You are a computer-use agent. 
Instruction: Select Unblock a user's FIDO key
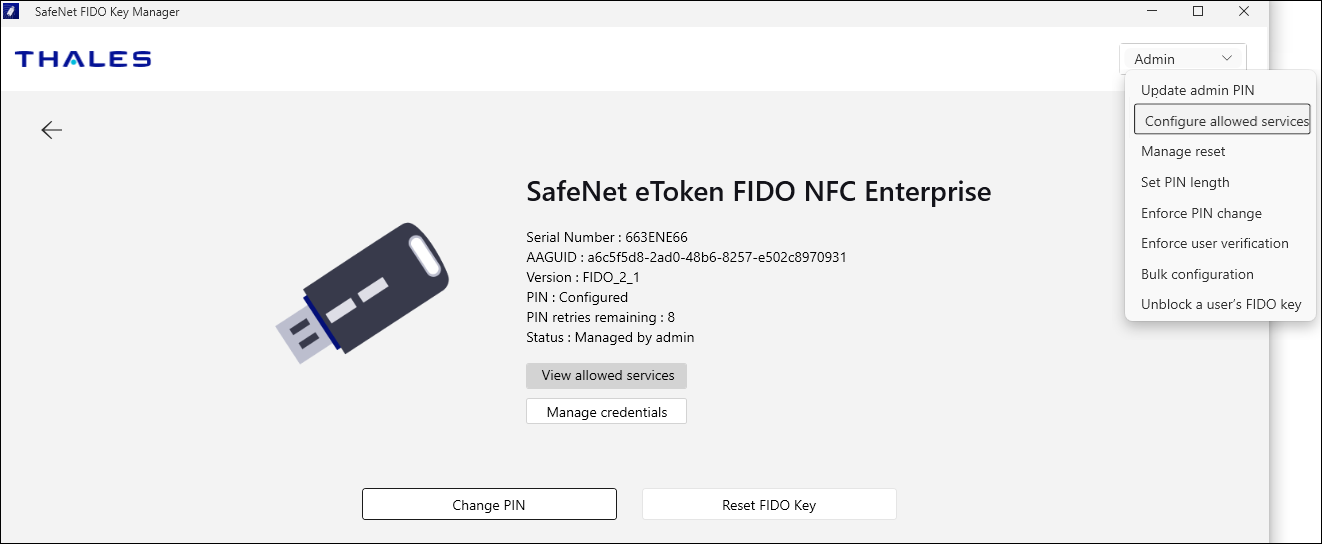coord(1221,305)
